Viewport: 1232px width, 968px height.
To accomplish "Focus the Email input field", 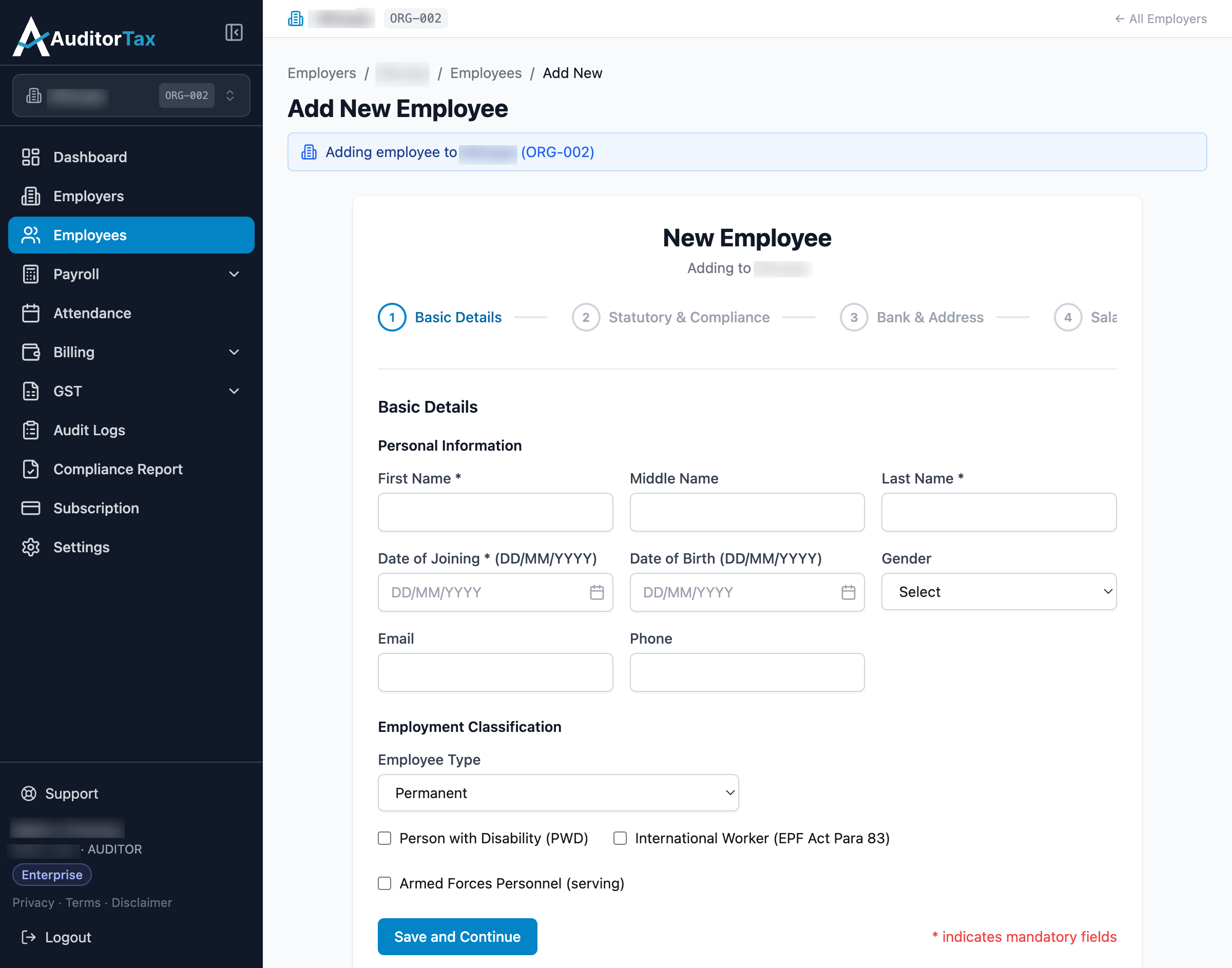I will coord(495,673).
